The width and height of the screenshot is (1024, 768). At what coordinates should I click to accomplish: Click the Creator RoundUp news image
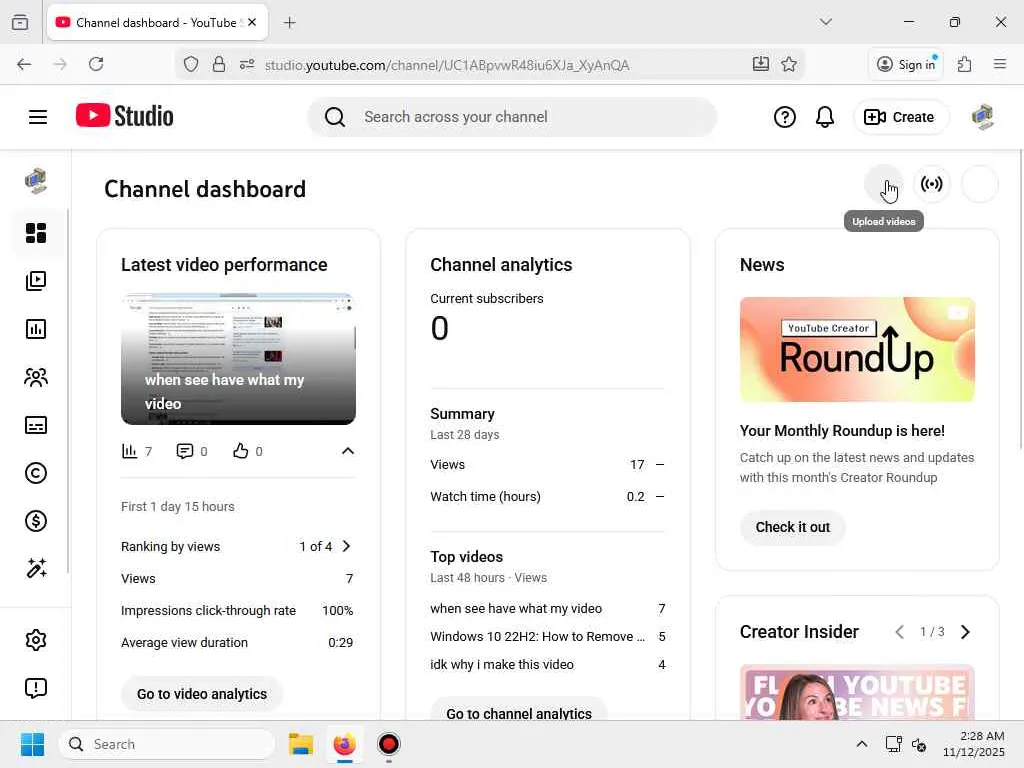point(857,349)
